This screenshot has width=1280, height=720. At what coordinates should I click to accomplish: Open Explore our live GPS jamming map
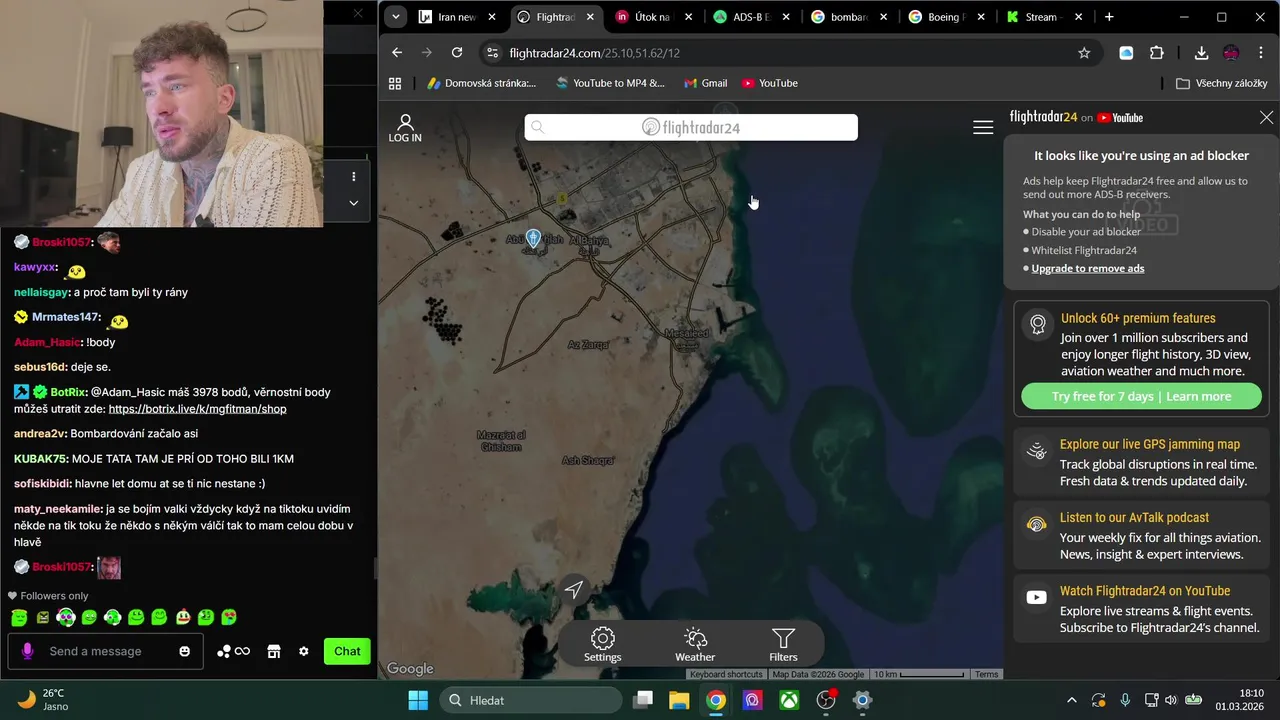coord(1141,462)
